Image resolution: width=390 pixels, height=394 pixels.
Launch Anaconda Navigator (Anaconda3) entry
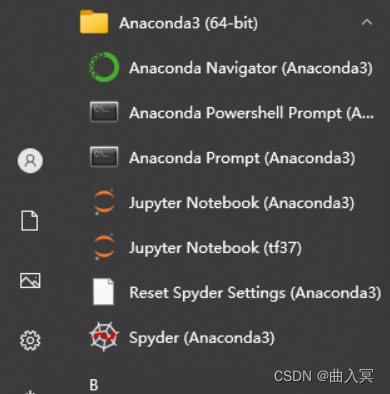coord(230,68)
